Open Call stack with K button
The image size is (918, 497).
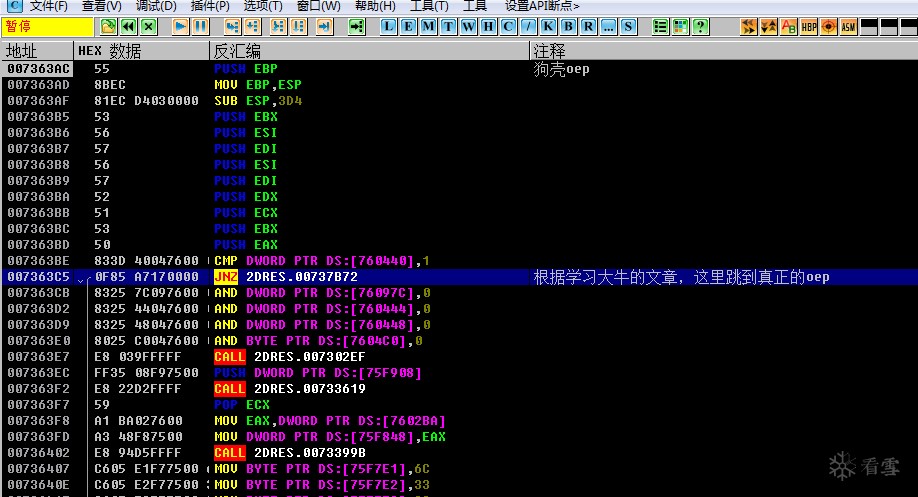tap(548, 26)
